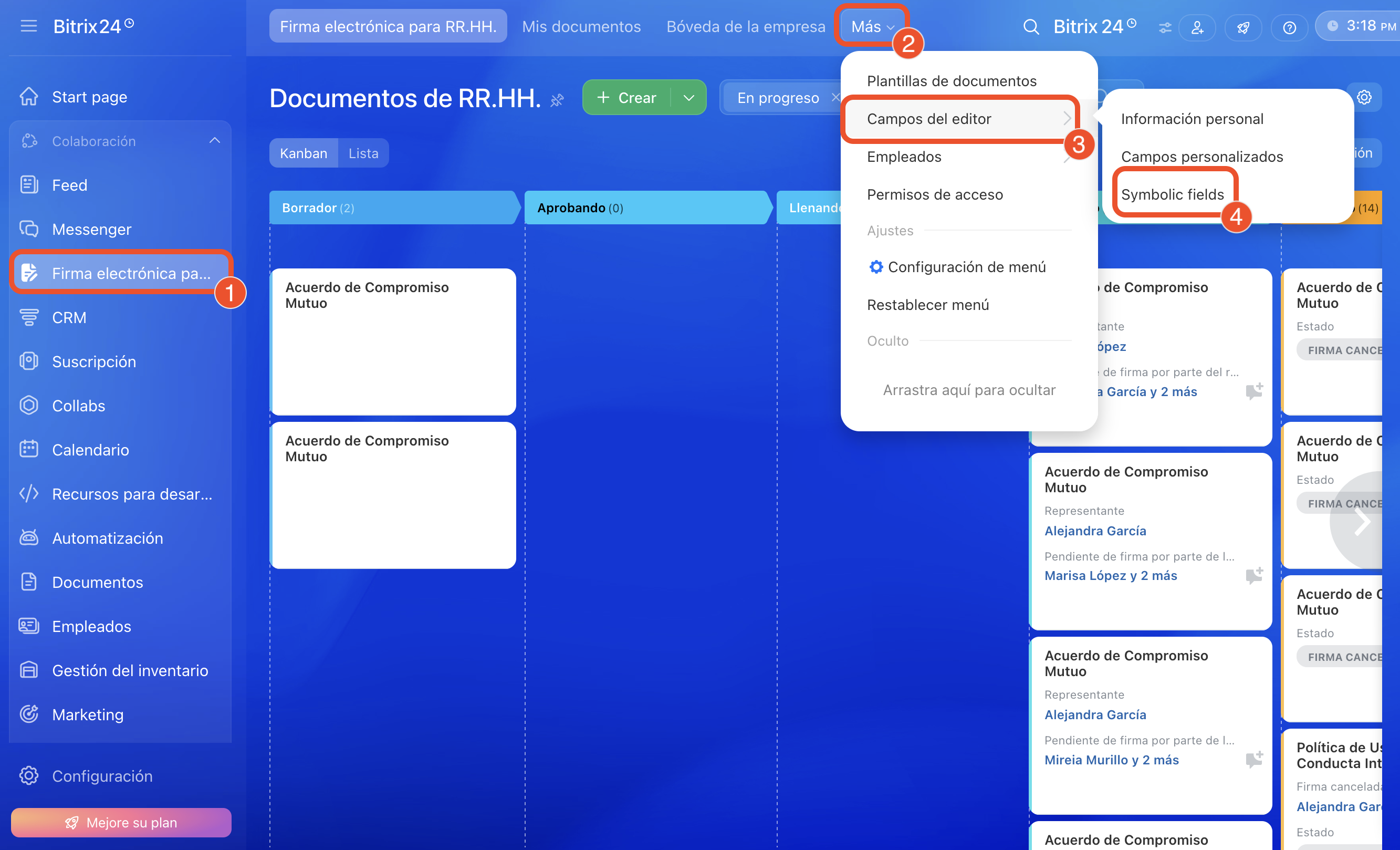Click the hamburger menu icon
1400x850 pixels.
coord(28,26)
